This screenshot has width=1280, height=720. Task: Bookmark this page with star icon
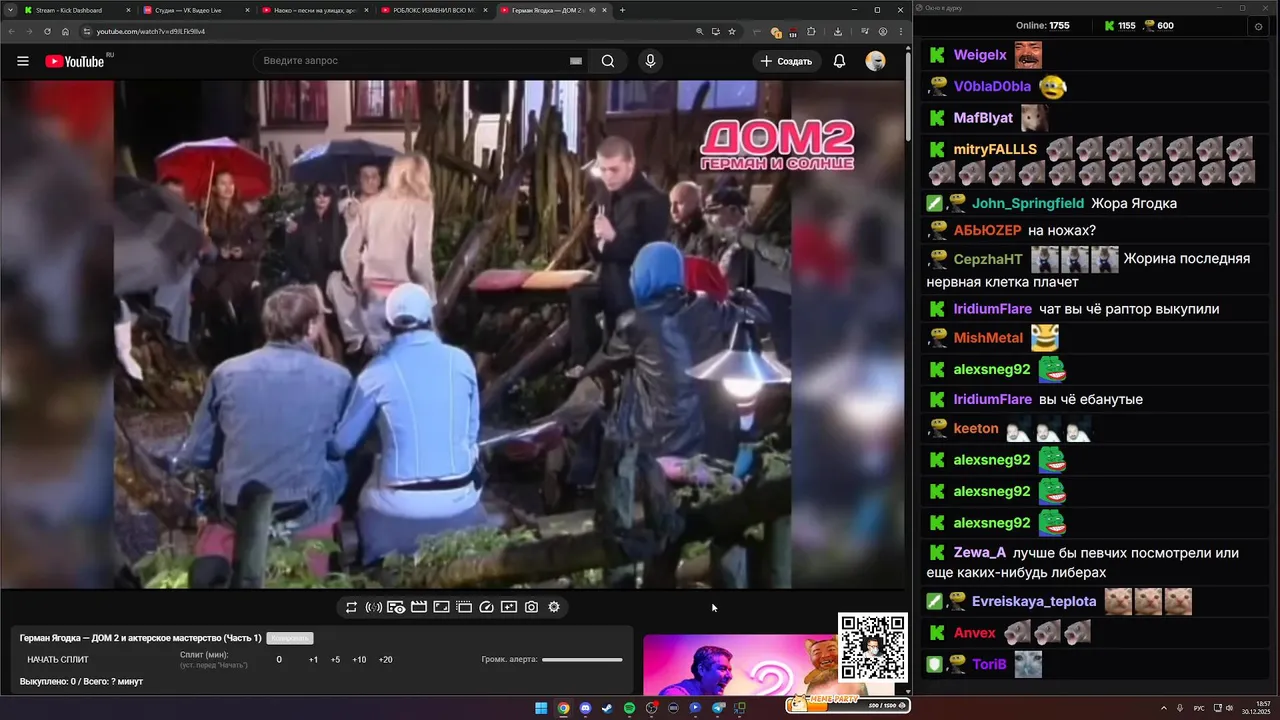tap(731, 31)
